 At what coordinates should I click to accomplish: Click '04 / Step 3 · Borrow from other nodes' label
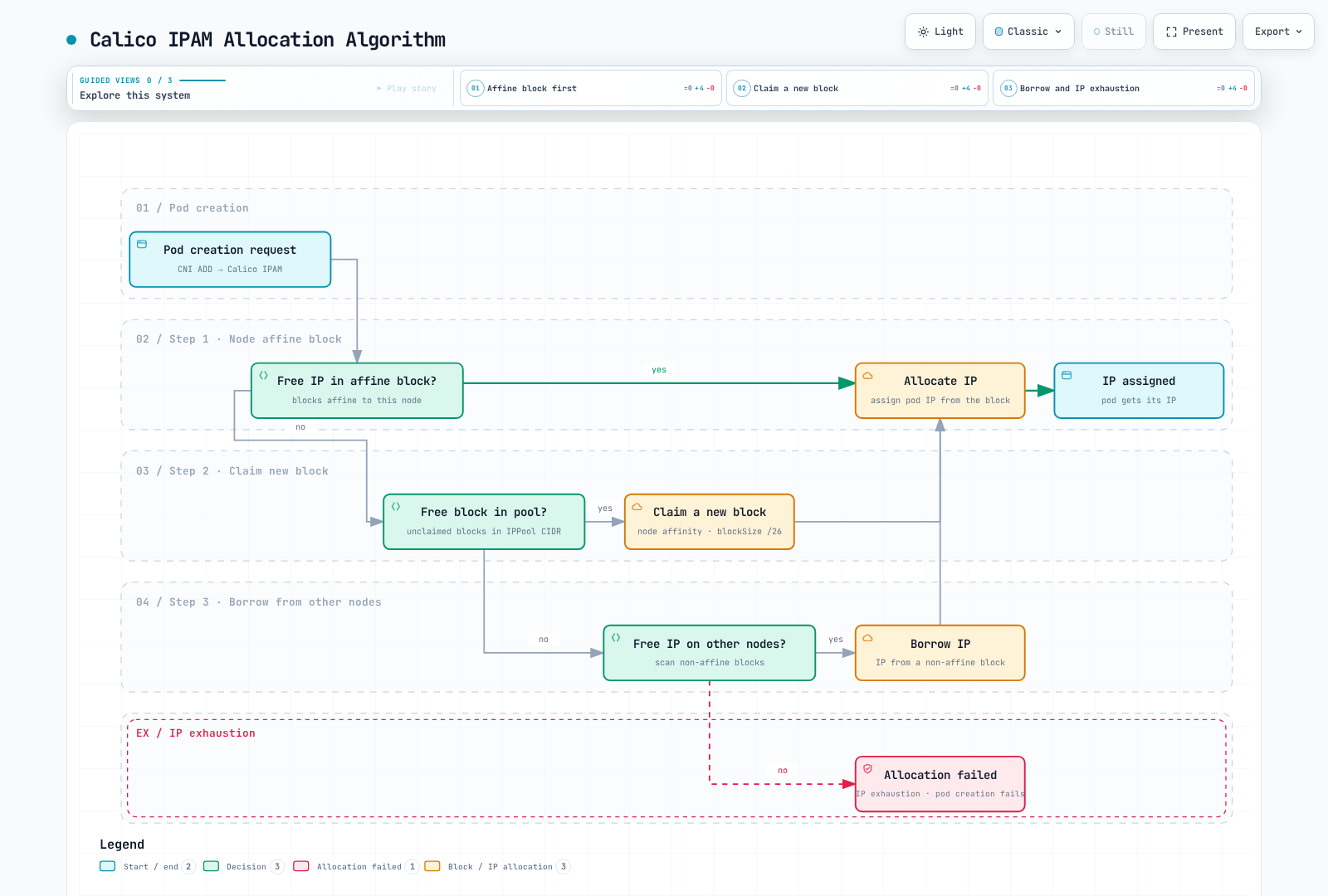tap(259, 602)
